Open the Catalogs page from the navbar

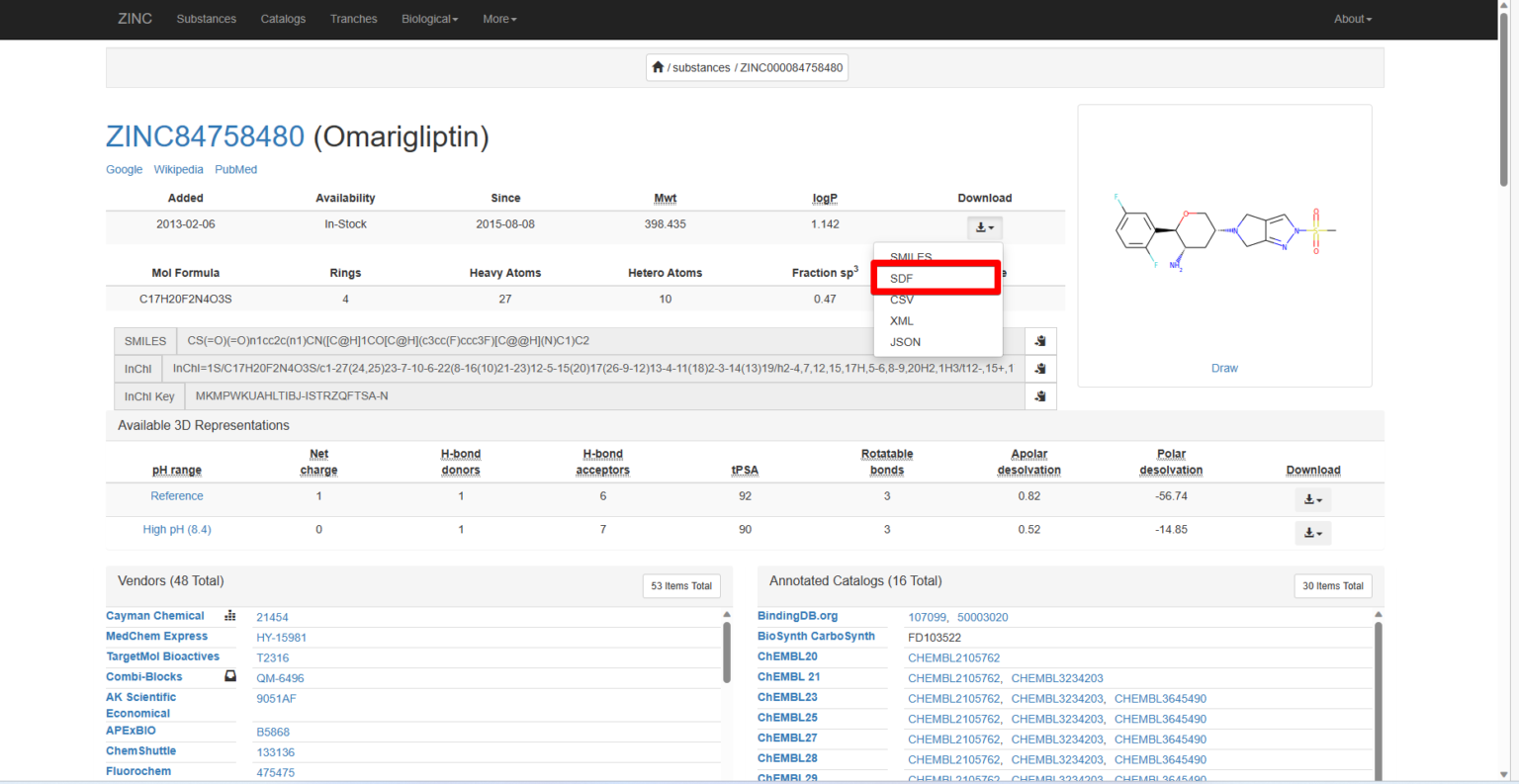[x=283, y=19]
